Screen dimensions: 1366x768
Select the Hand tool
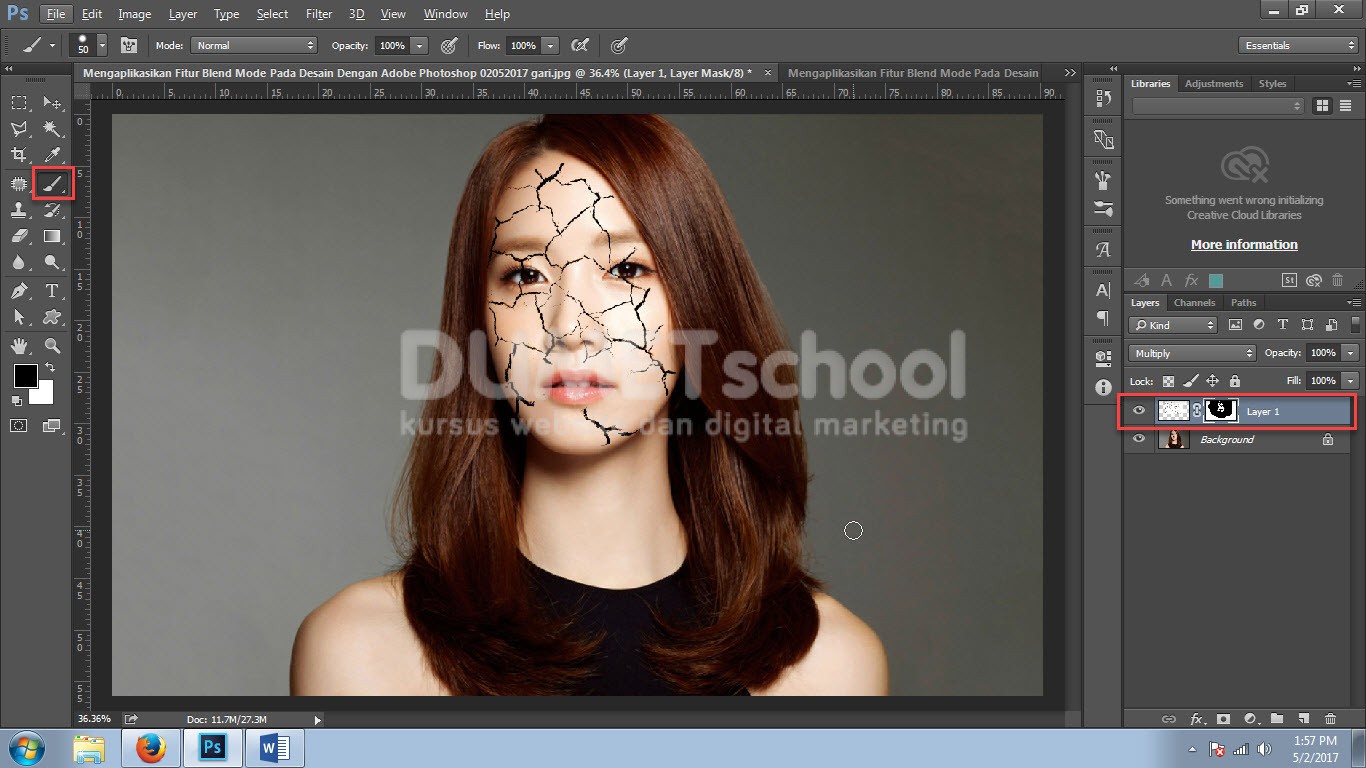[19, 346]
